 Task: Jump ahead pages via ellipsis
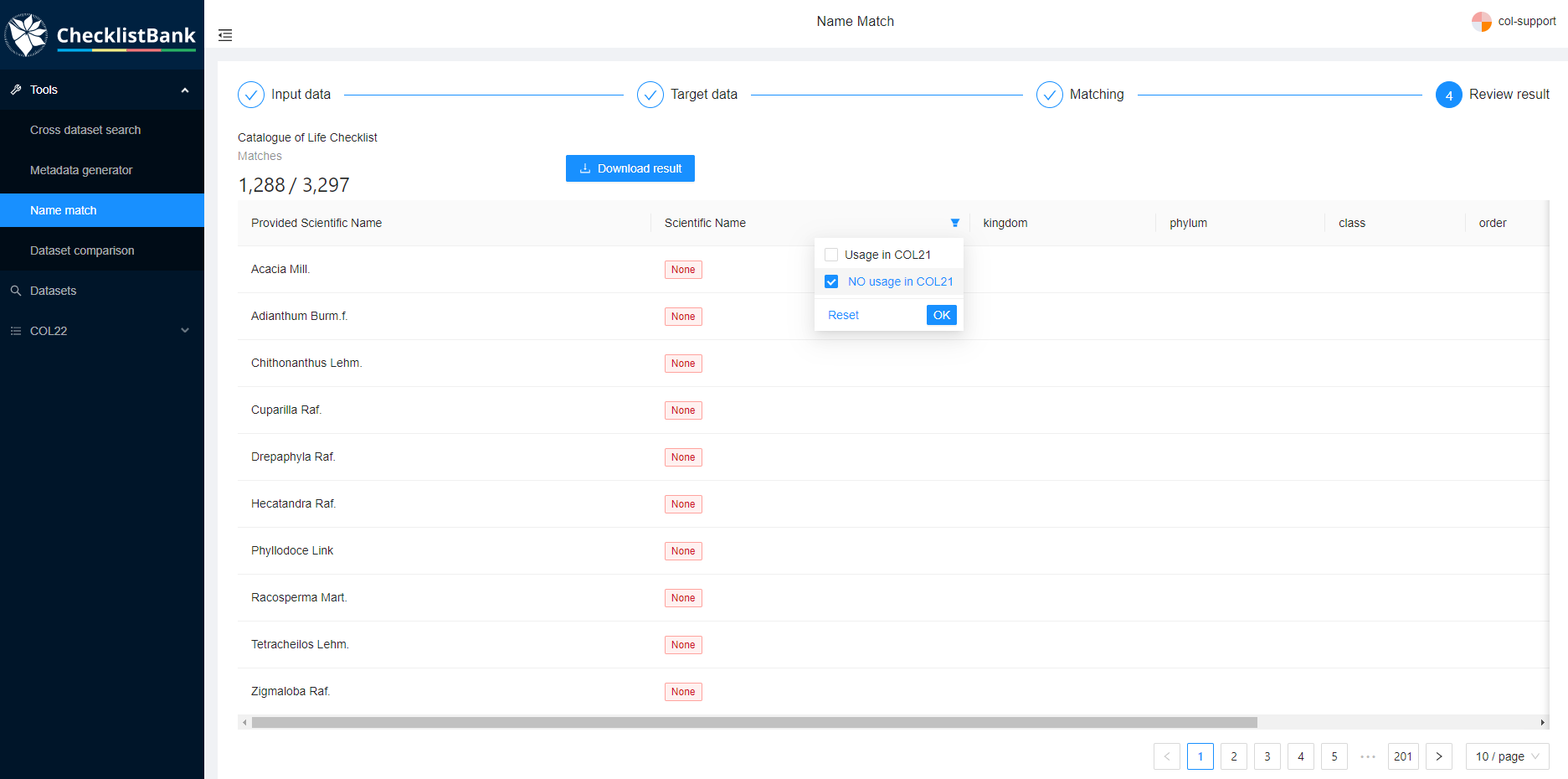pos(1368,756)
